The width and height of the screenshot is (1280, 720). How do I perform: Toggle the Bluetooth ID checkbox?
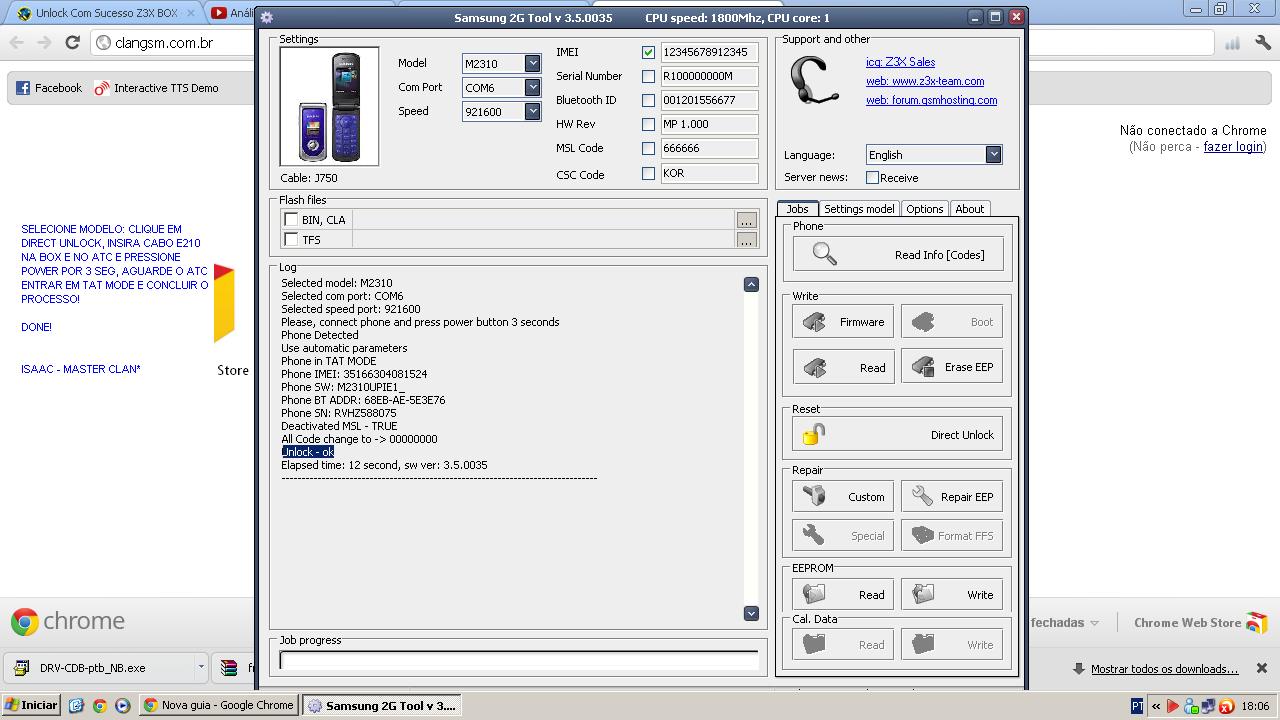[x=648, y=100]
